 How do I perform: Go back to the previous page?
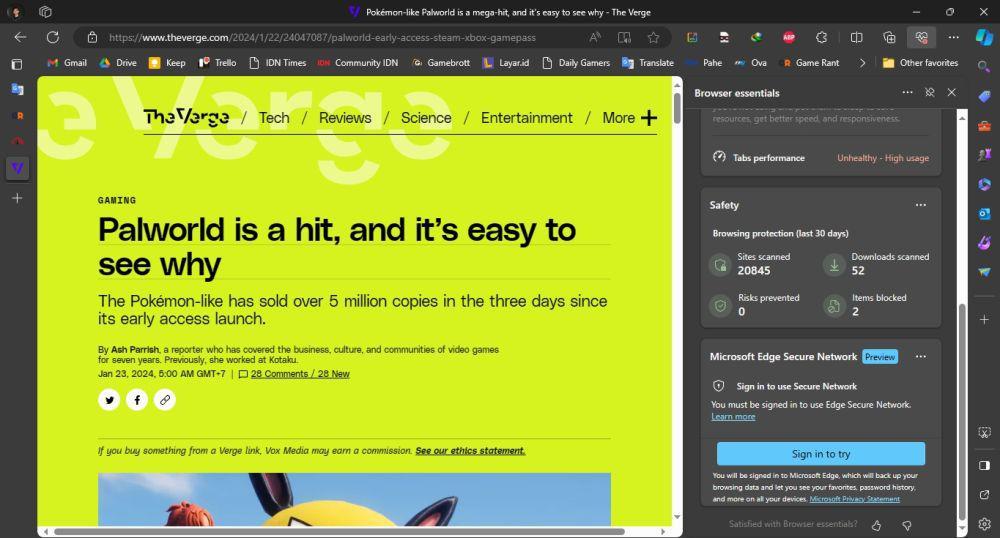pos(20,37)
